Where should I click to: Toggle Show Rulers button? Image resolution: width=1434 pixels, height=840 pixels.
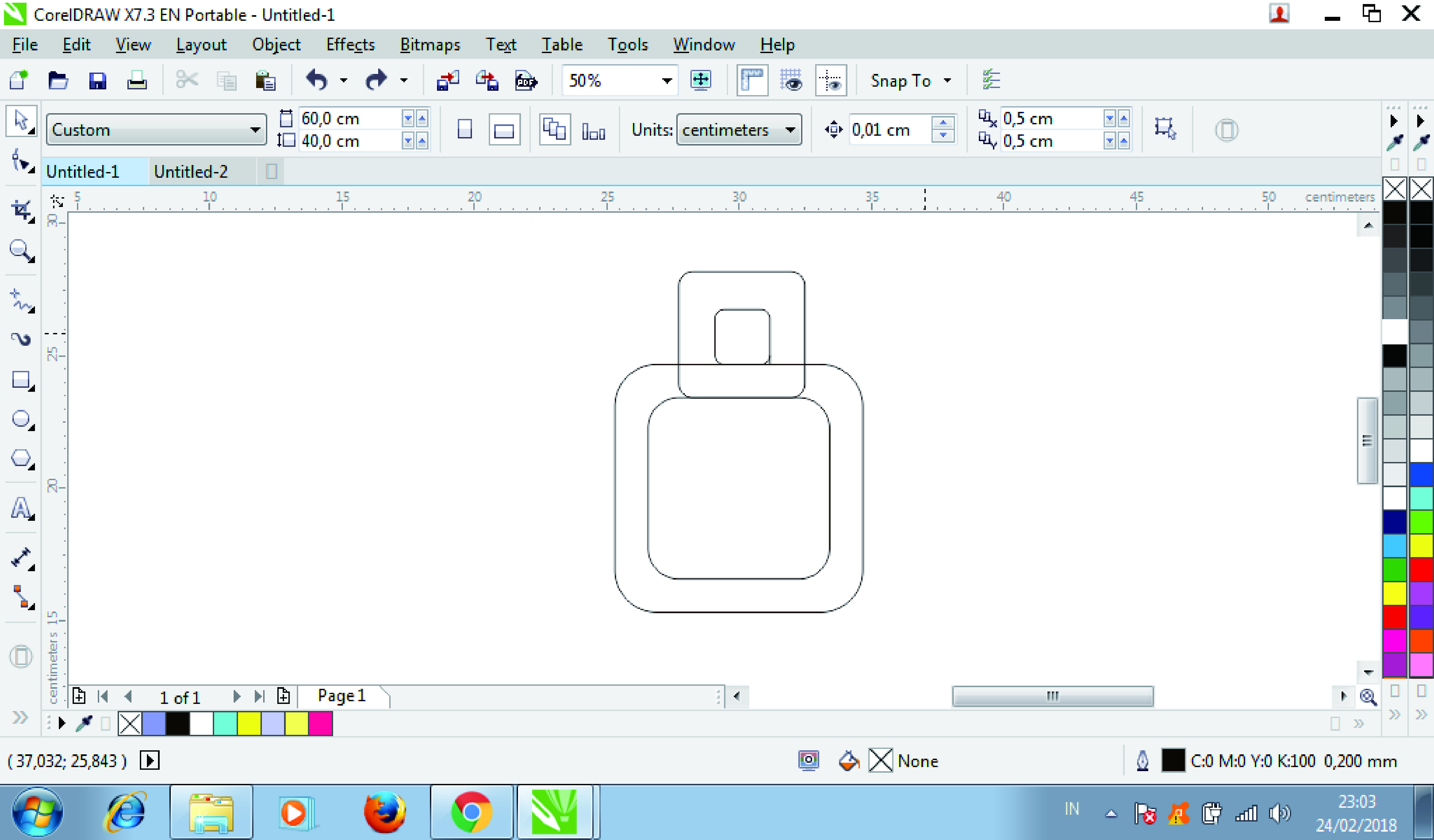click(752, 81)
